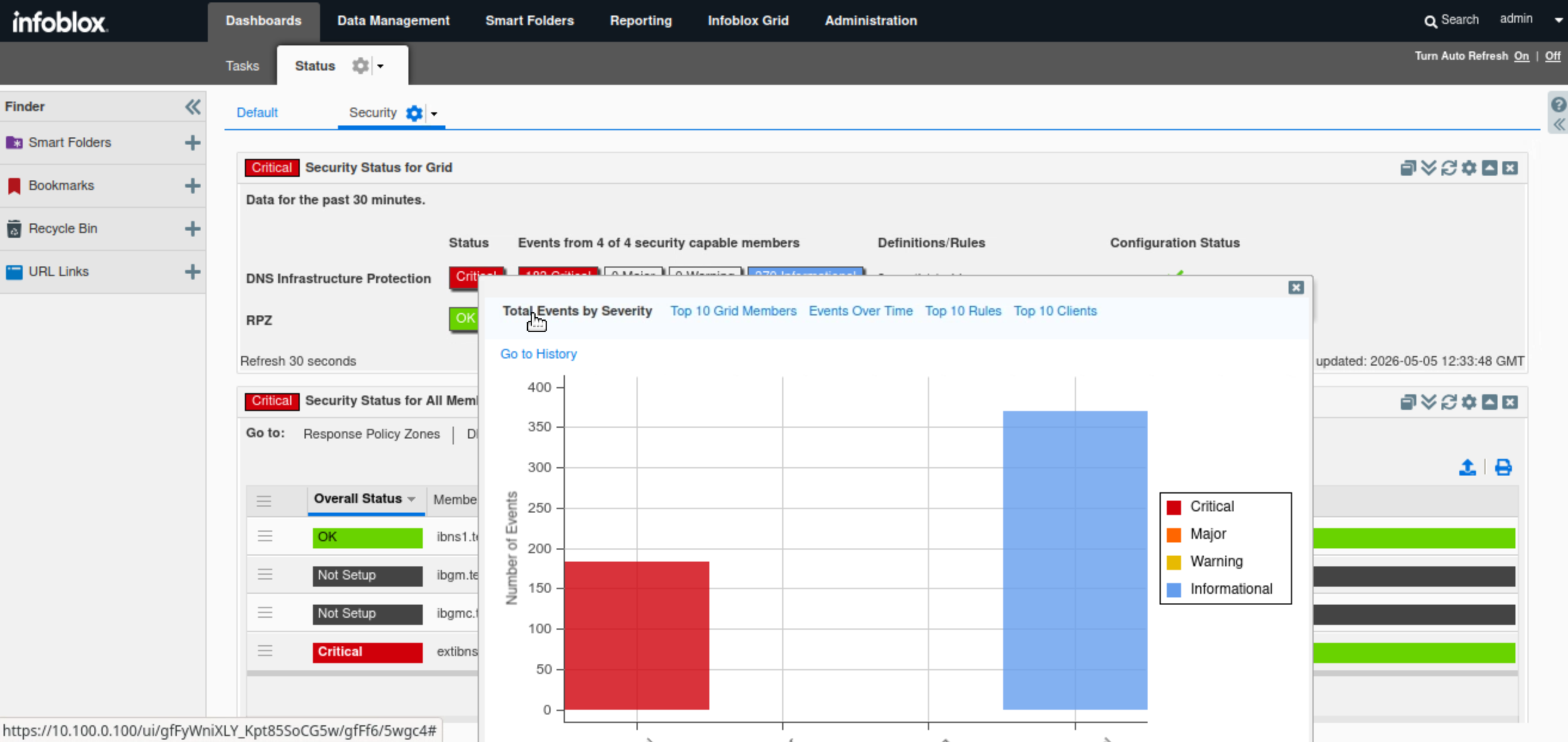Click the blue Informational bar in chart
1568x742 pixels.
point(1075,560)
